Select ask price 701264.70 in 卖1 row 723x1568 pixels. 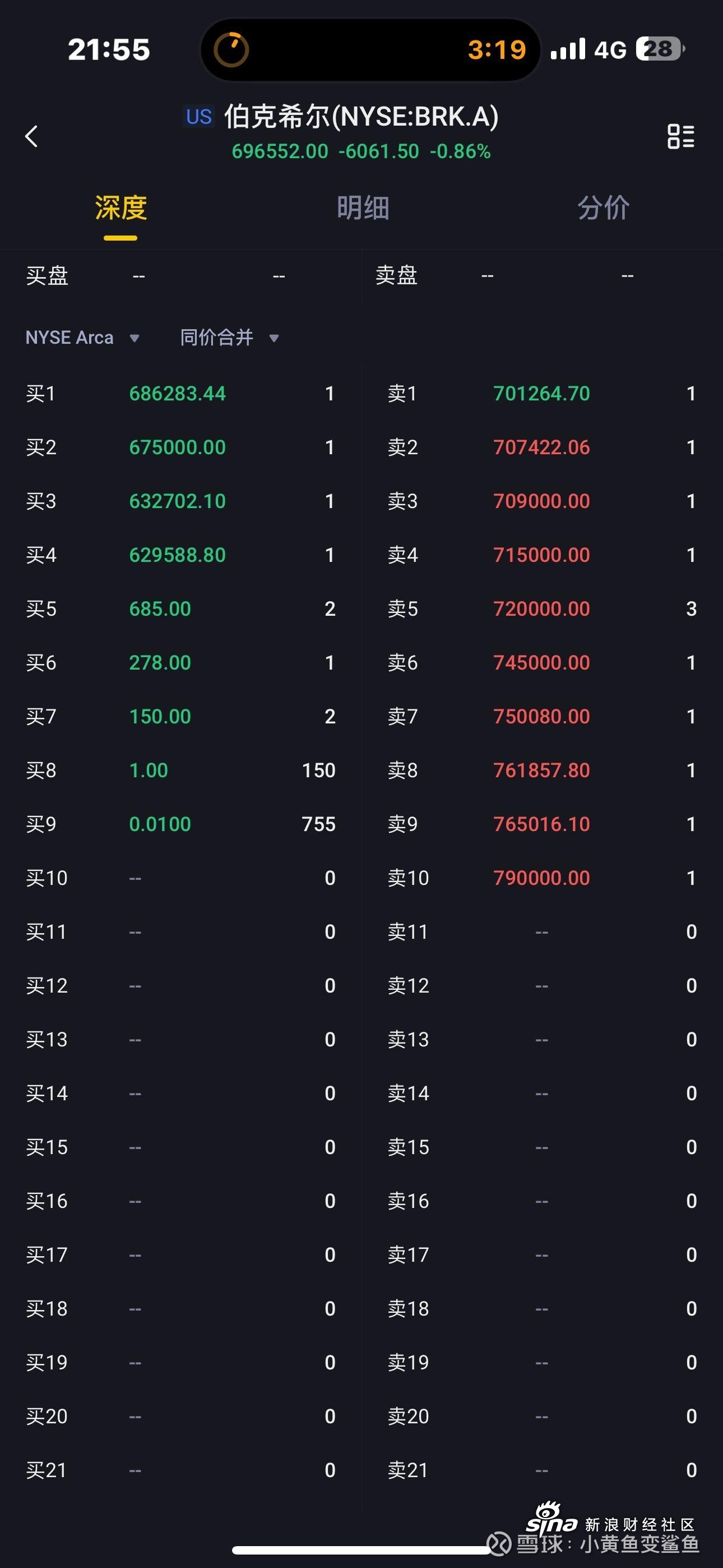point(541,394)
